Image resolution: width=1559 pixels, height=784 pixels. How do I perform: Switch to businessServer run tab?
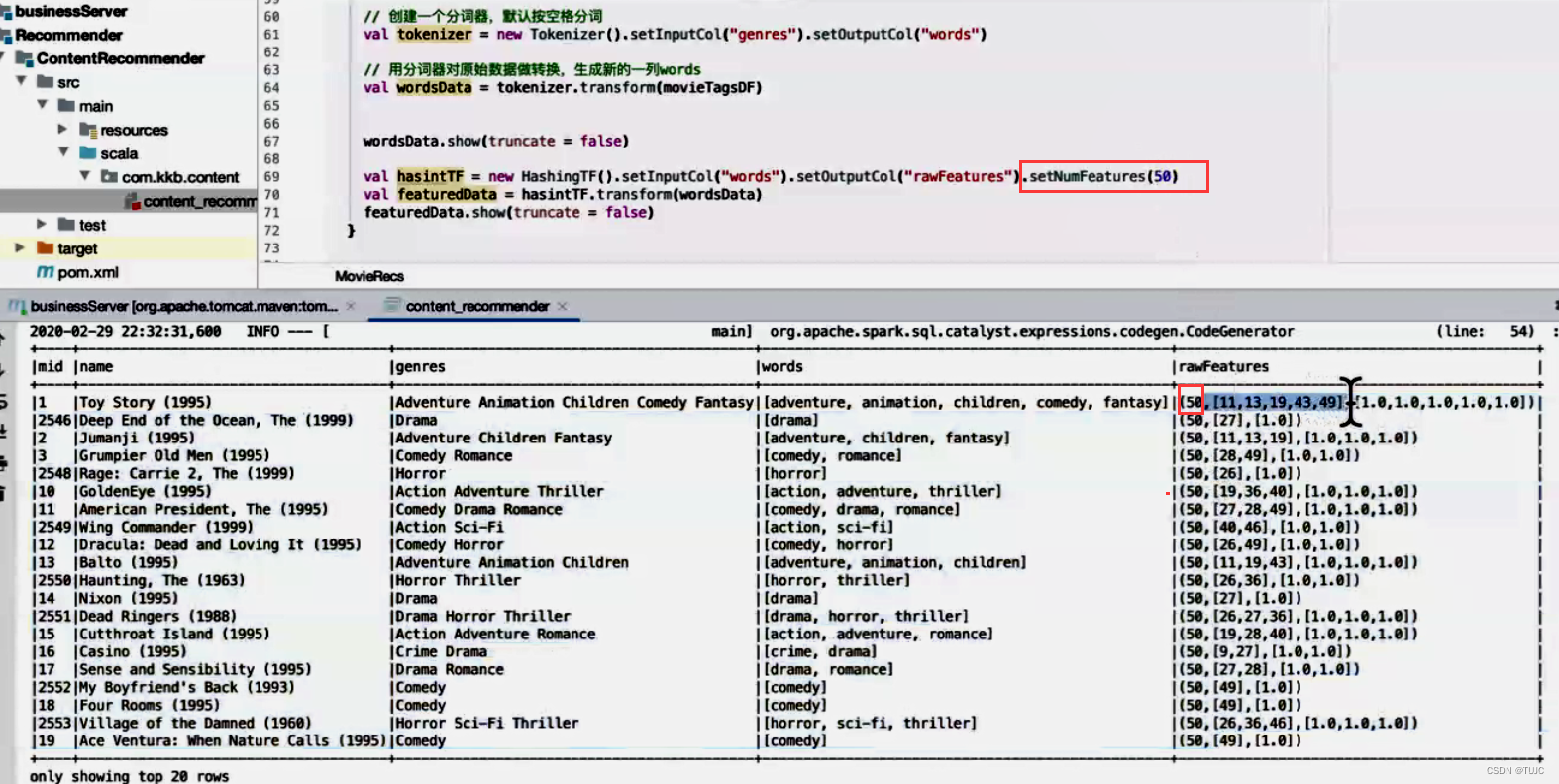click(183, 306)
